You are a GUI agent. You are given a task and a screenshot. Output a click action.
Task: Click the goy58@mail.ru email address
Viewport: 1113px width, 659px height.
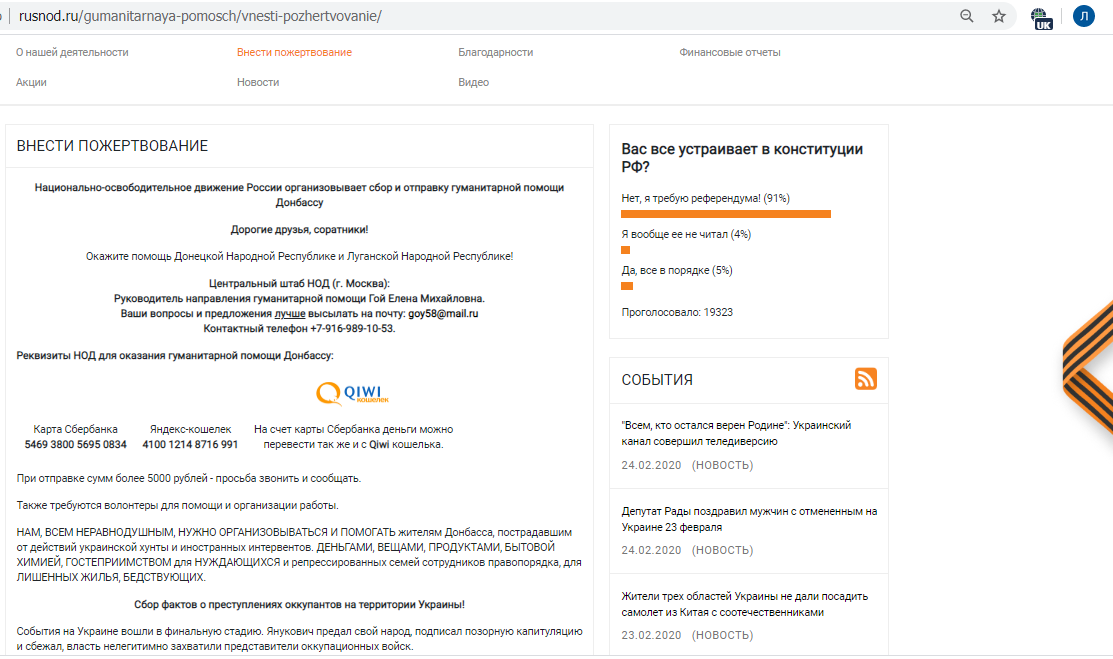point(443,313)
